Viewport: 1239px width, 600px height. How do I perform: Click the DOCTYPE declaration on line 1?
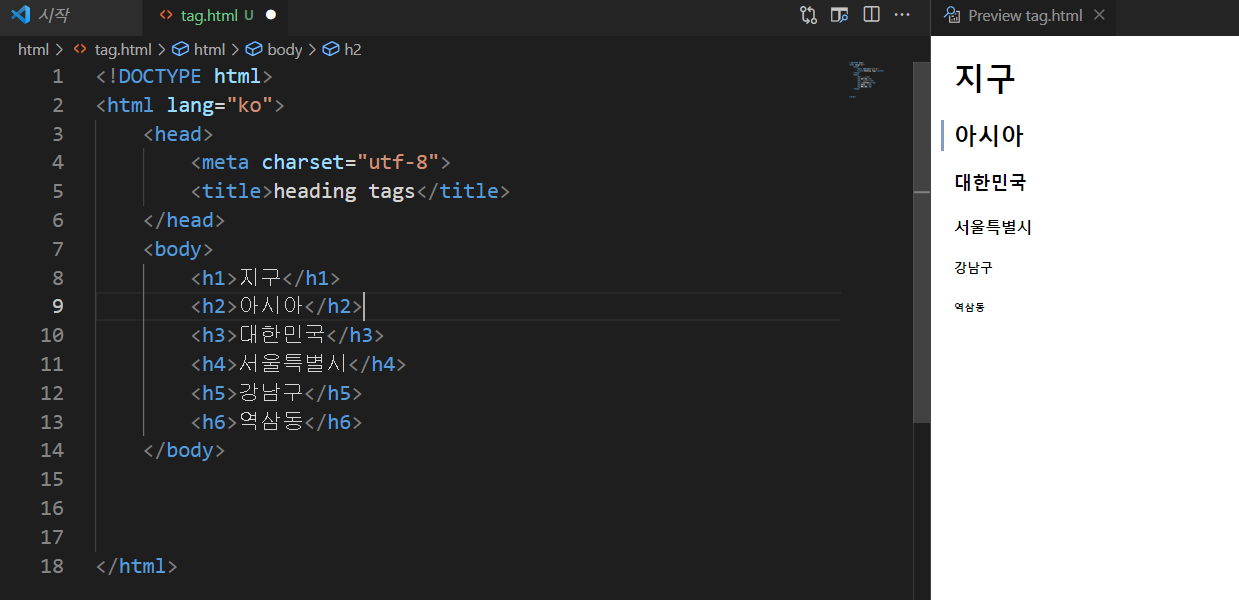click(x=184, y=76)
